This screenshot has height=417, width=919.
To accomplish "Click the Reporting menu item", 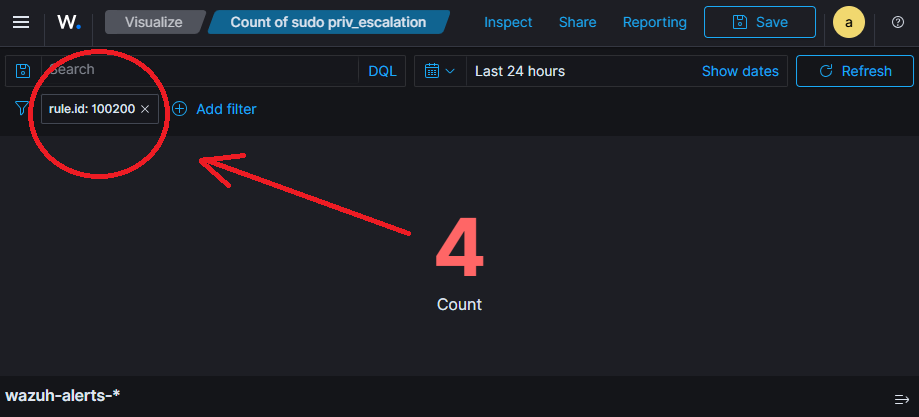I will point(654,22).
